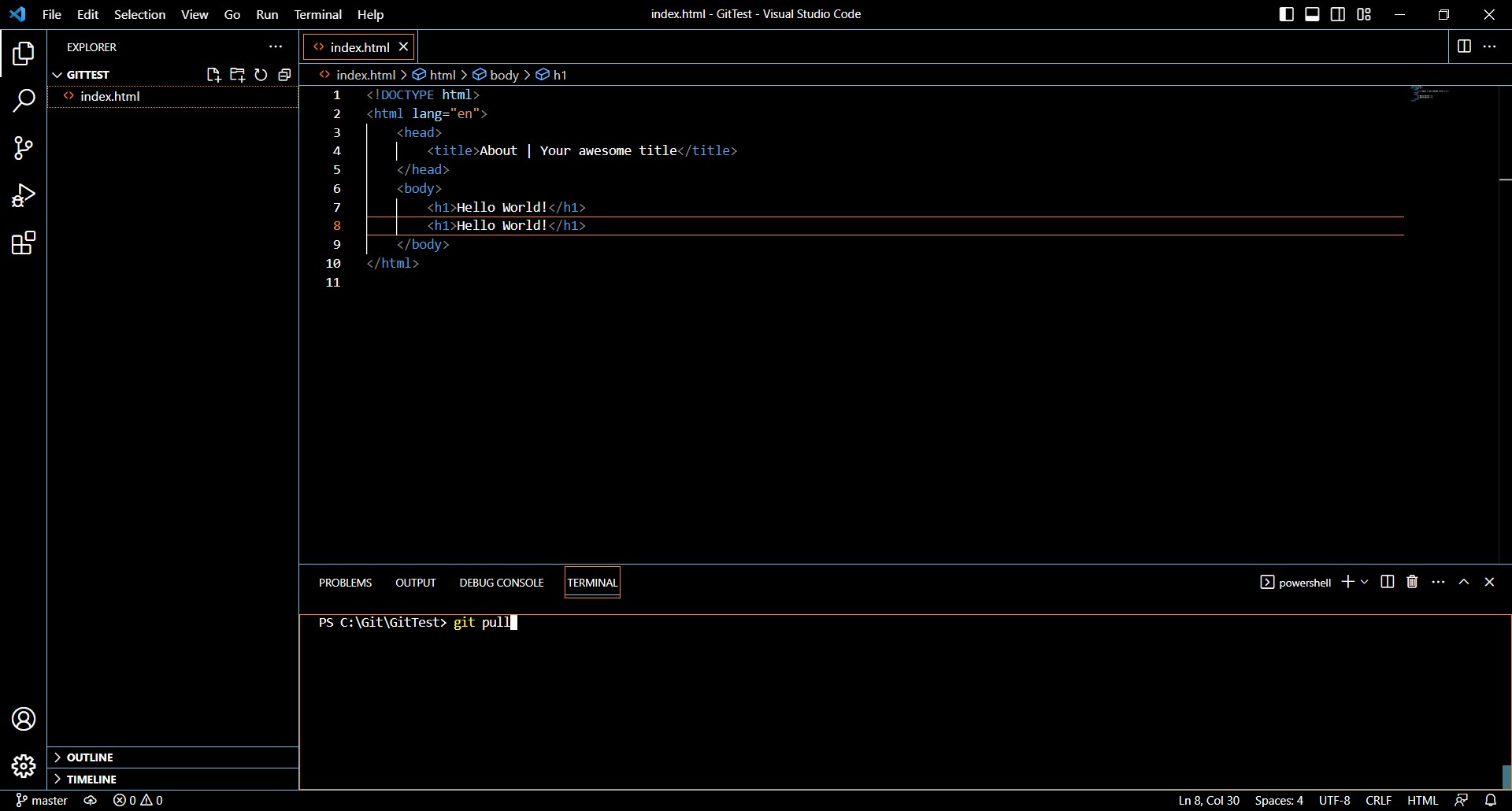
Task: Select the index.html editor tab
Action: pyautogui.click(x=360, y=47)
